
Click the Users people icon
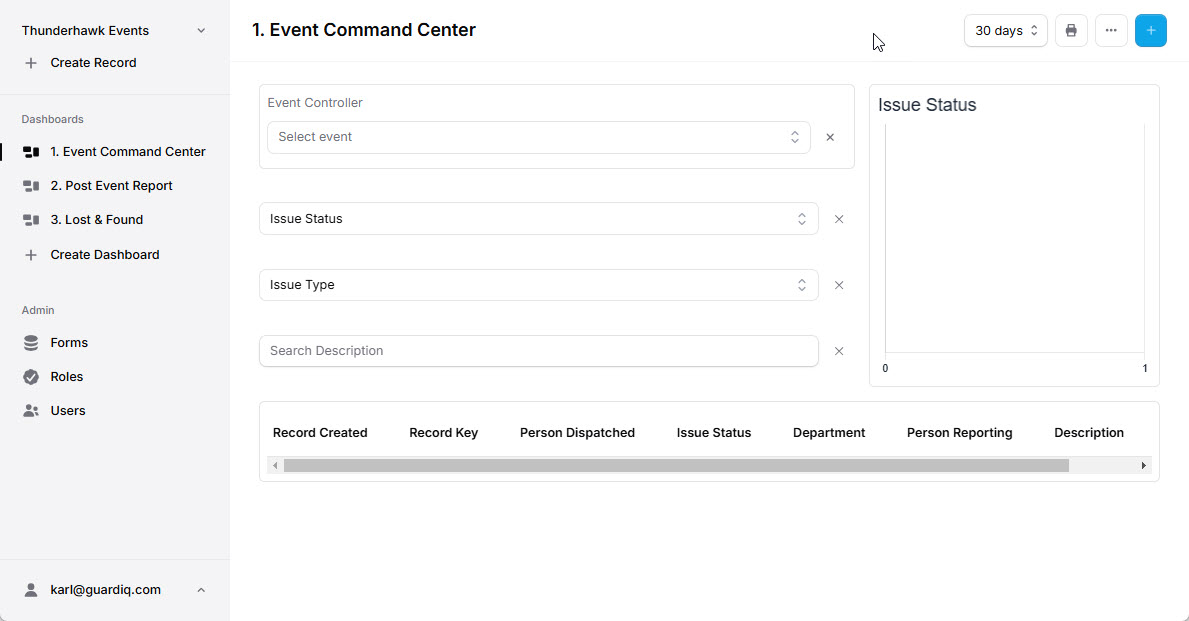tap(31, 411)
